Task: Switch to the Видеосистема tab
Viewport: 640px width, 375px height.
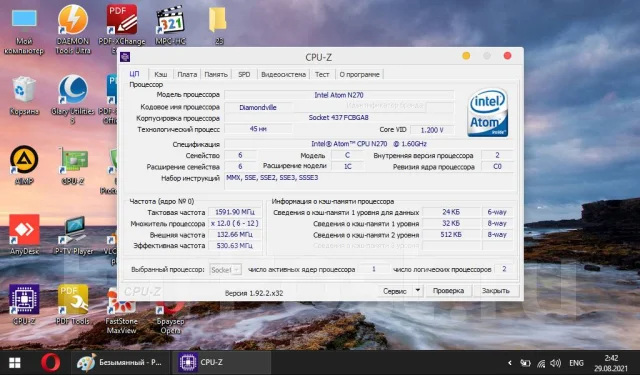Action: tap(283, 74)
